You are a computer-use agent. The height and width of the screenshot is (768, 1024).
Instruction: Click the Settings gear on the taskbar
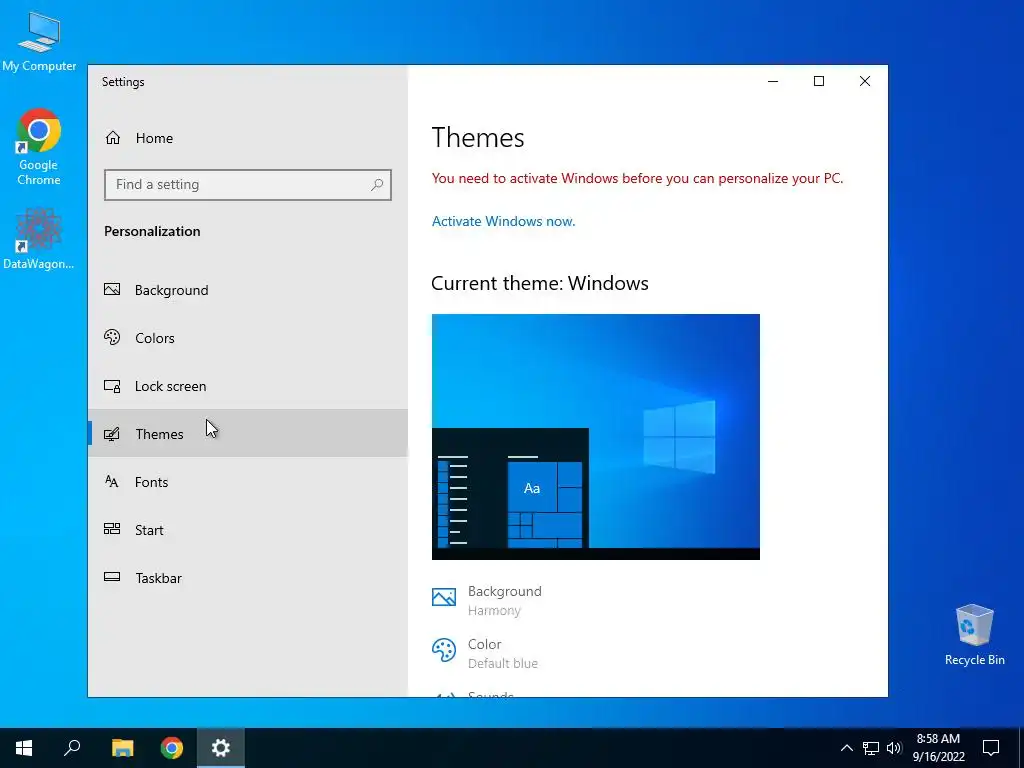click(221, 748)
